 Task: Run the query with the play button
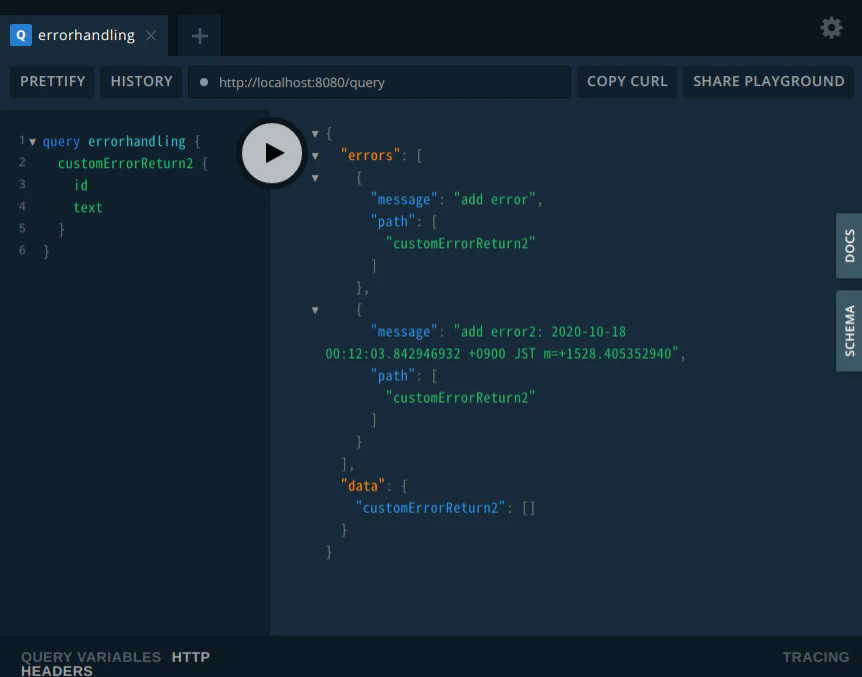pos(272,153)
